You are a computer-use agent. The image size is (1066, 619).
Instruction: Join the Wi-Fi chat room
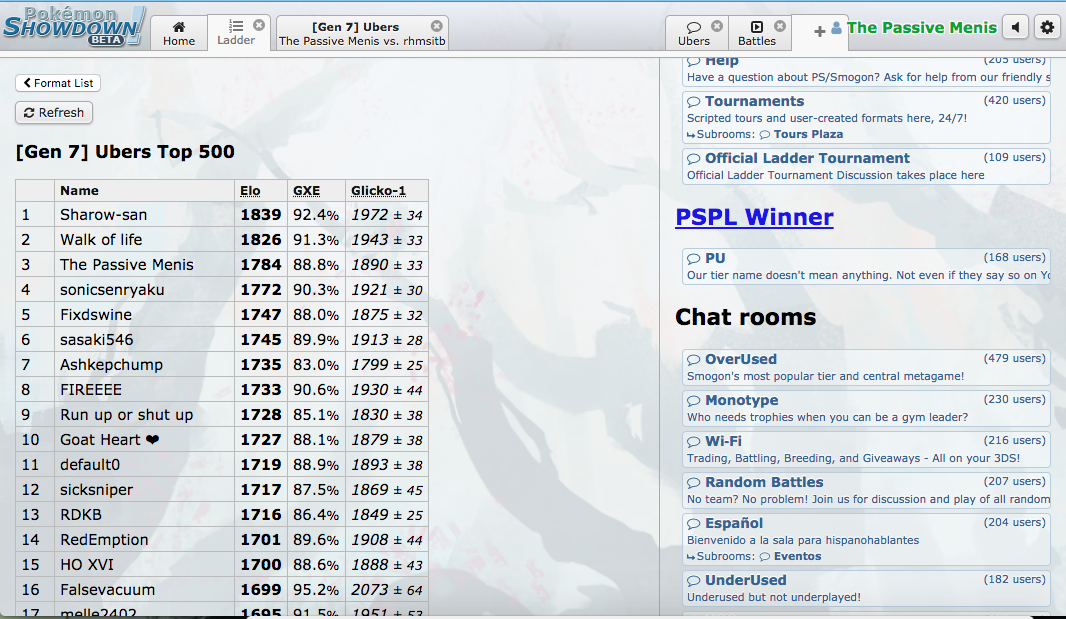(x=866, y=449)
